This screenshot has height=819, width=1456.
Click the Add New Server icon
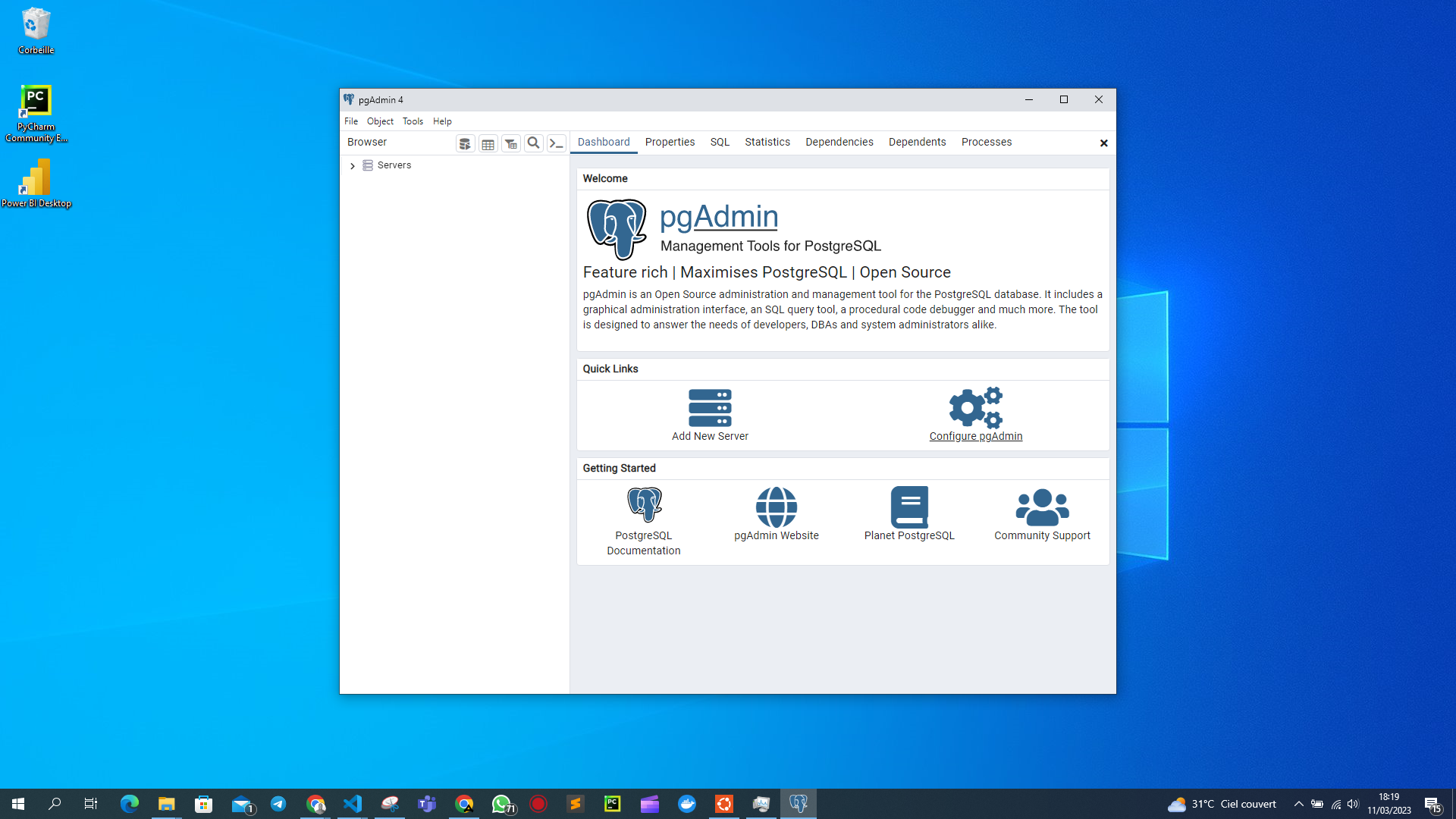coord(710,408)
